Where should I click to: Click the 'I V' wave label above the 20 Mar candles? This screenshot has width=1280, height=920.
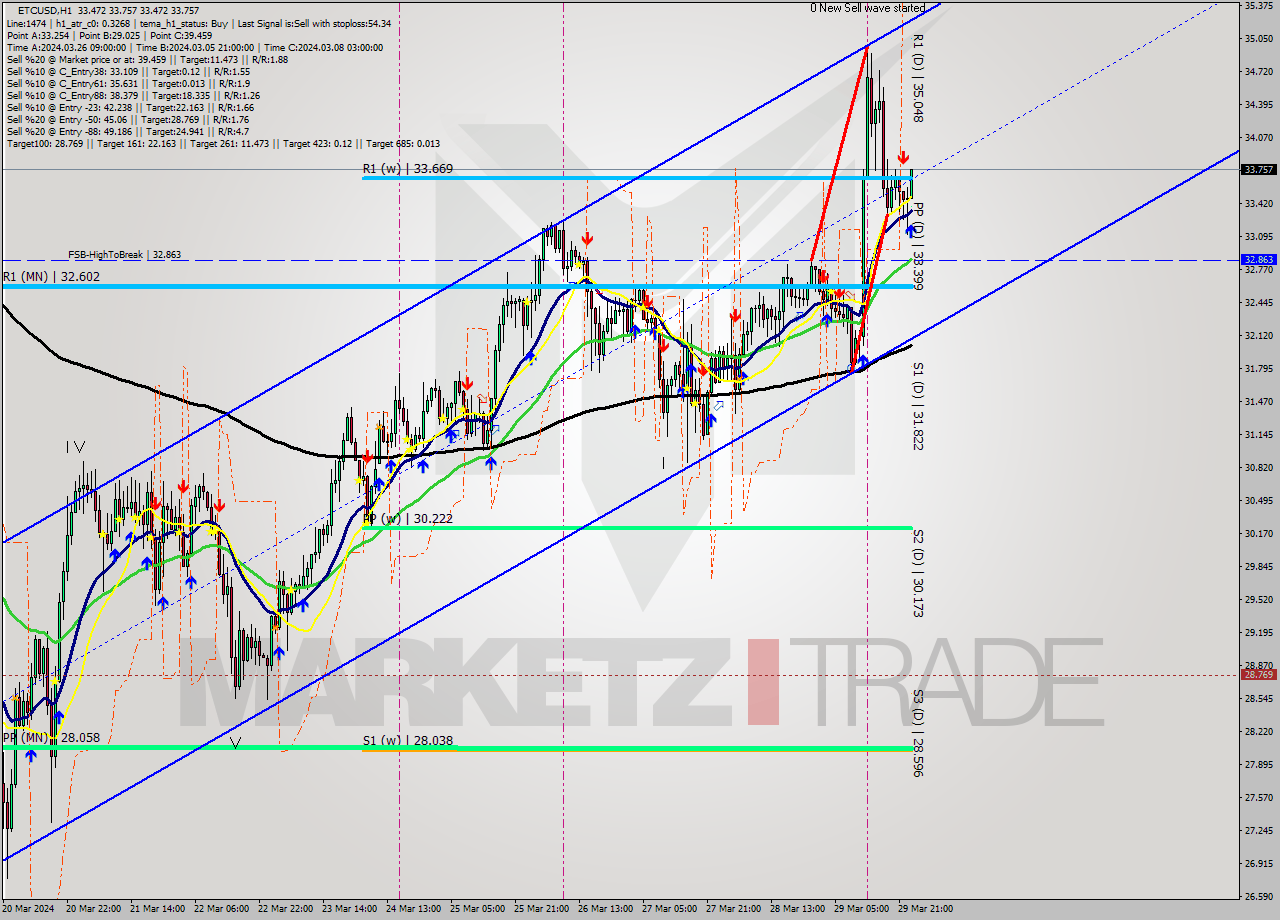75,447
